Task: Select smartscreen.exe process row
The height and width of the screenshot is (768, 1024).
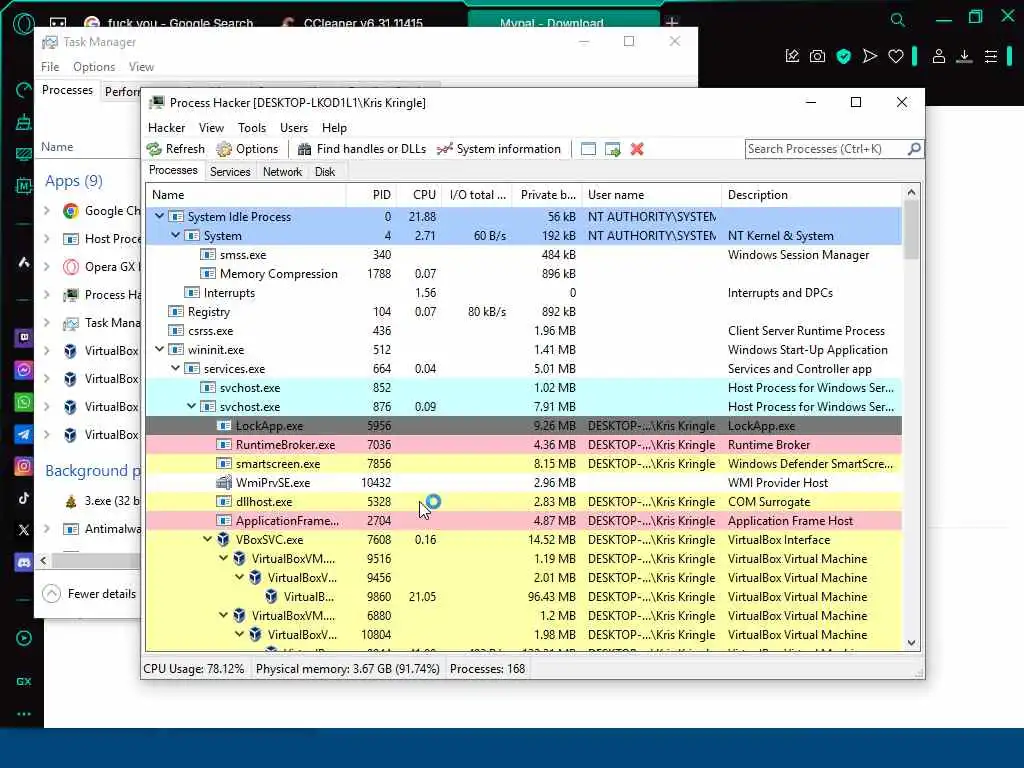Action: (x=524, y=464)
